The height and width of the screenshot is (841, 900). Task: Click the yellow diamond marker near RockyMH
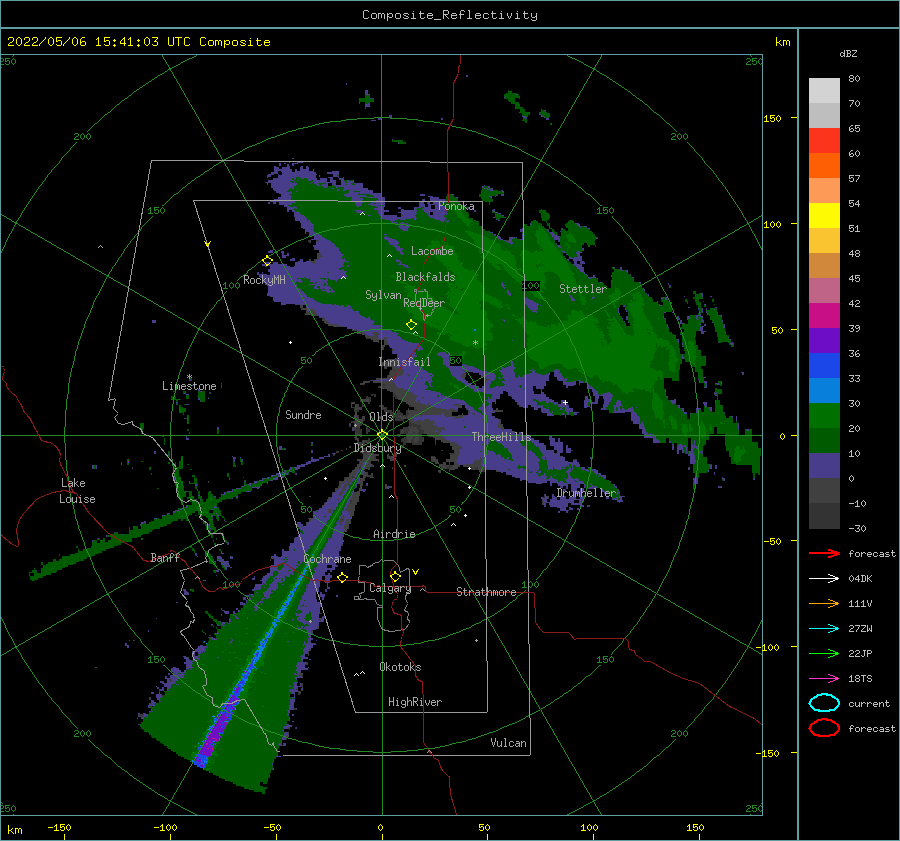pyautogui.click(x=267, y=261)
